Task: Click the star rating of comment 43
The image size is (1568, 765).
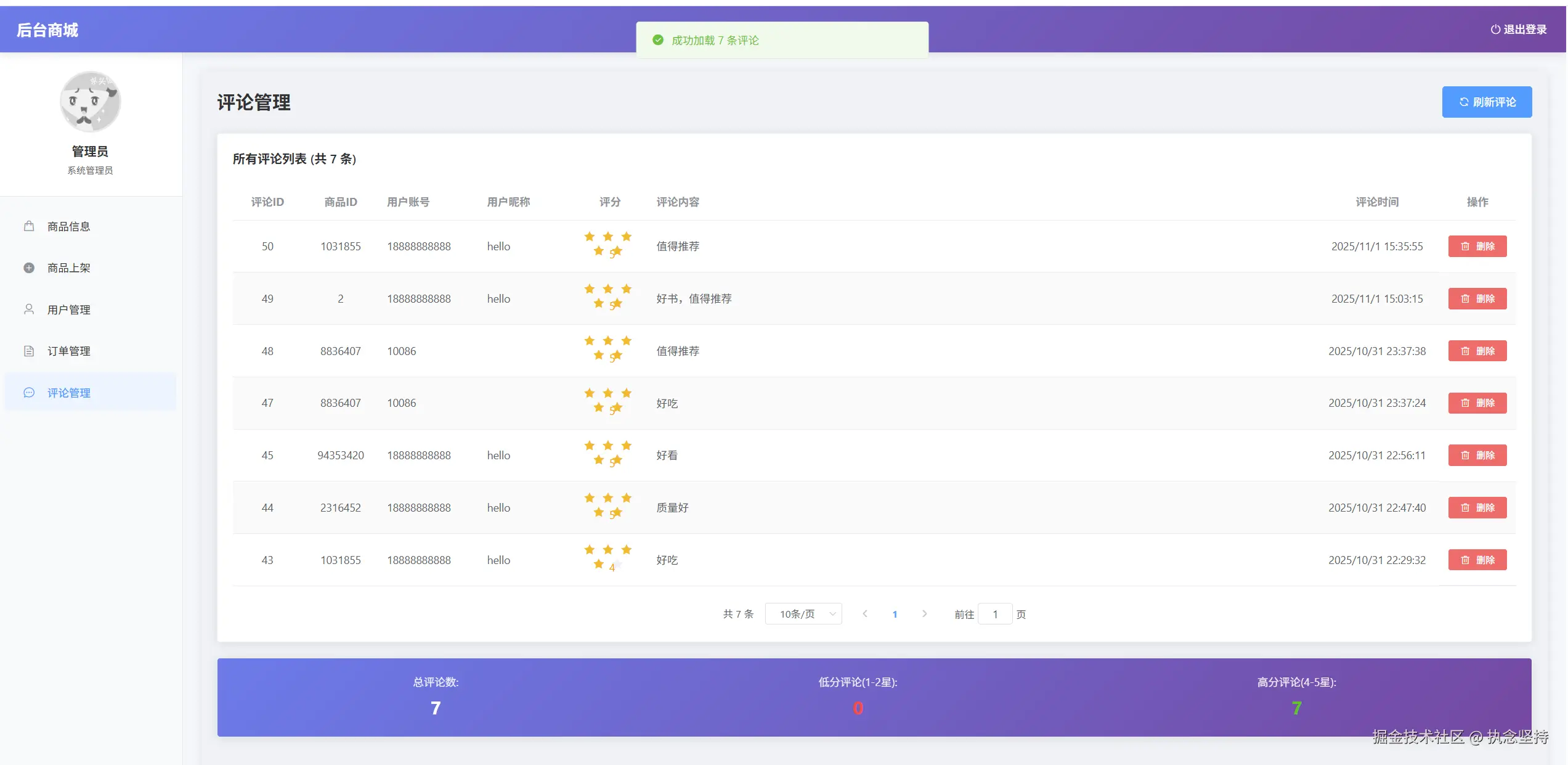Action: [x=607, y=557]
